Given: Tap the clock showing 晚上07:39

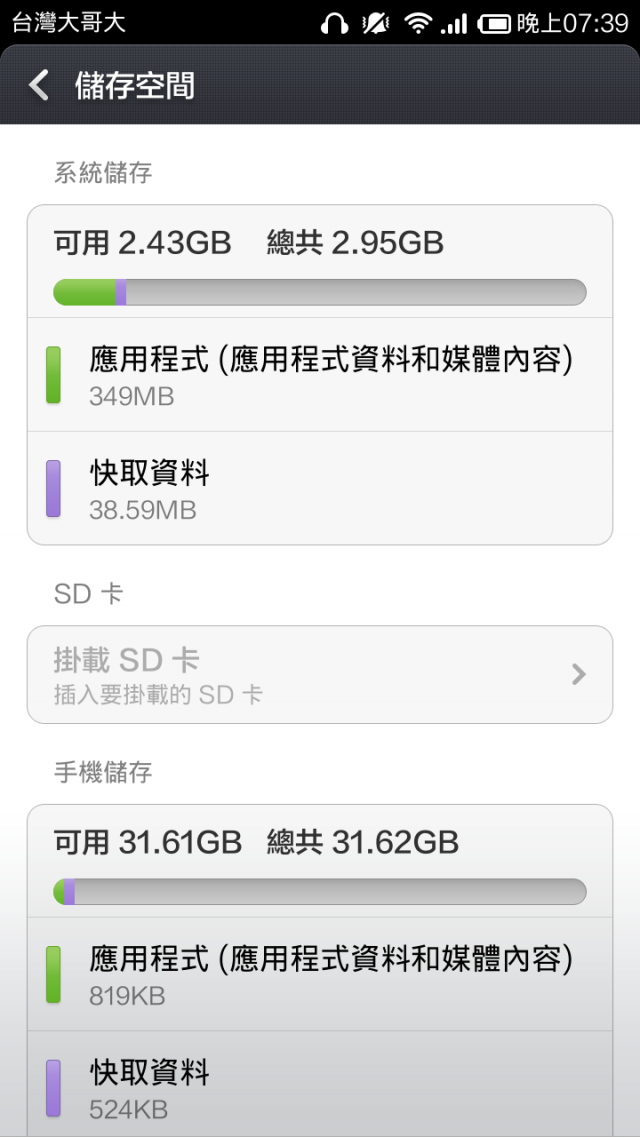Looking at the screenshot, I should tap(572, 23).
